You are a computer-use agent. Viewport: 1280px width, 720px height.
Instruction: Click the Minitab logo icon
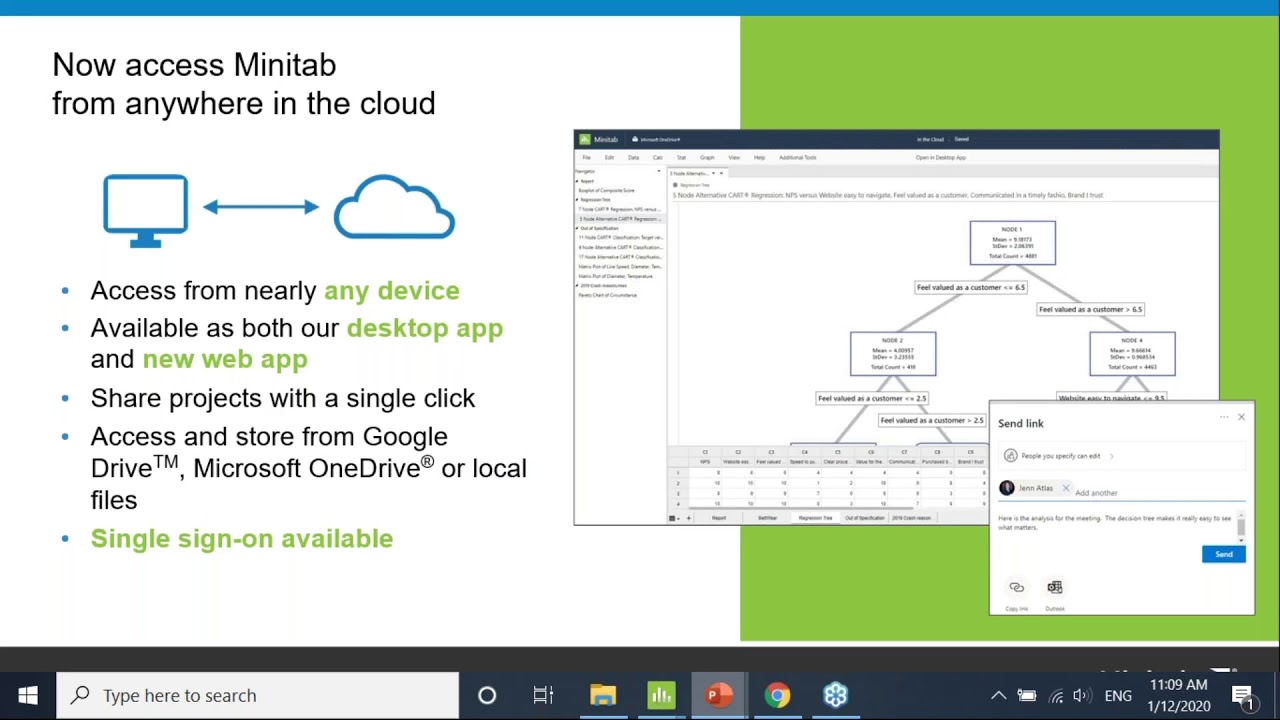click(x=585, y=140)
